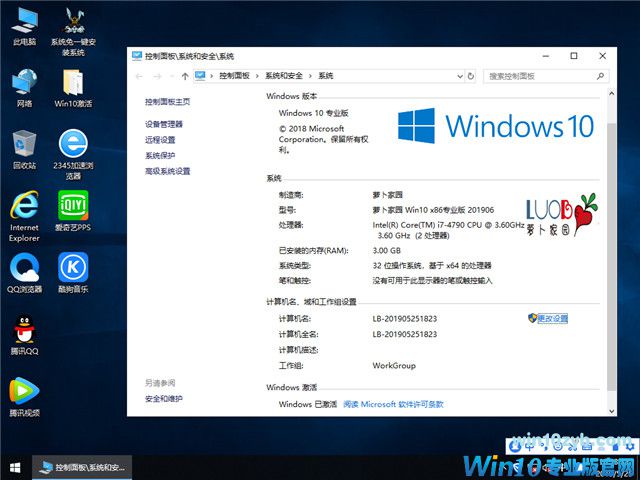Select the Internet Explorer desktop icon
Image resolution: width=640 pixels, height=480 pixels.
point(24,216)
